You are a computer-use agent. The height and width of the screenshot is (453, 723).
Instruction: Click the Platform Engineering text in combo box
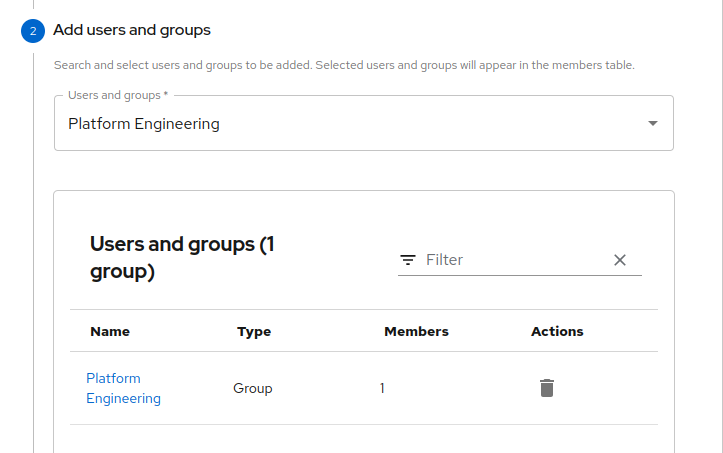coord(144,124)
